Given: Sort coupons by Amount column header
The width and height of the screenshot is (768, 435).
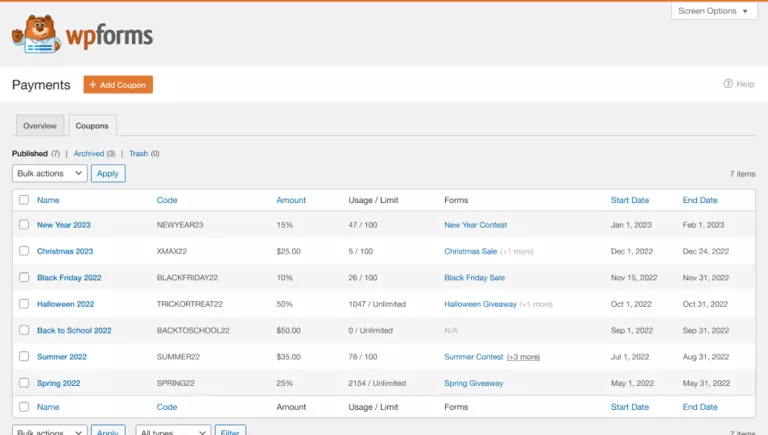Looking at the screenshot, I should (291, 200).
